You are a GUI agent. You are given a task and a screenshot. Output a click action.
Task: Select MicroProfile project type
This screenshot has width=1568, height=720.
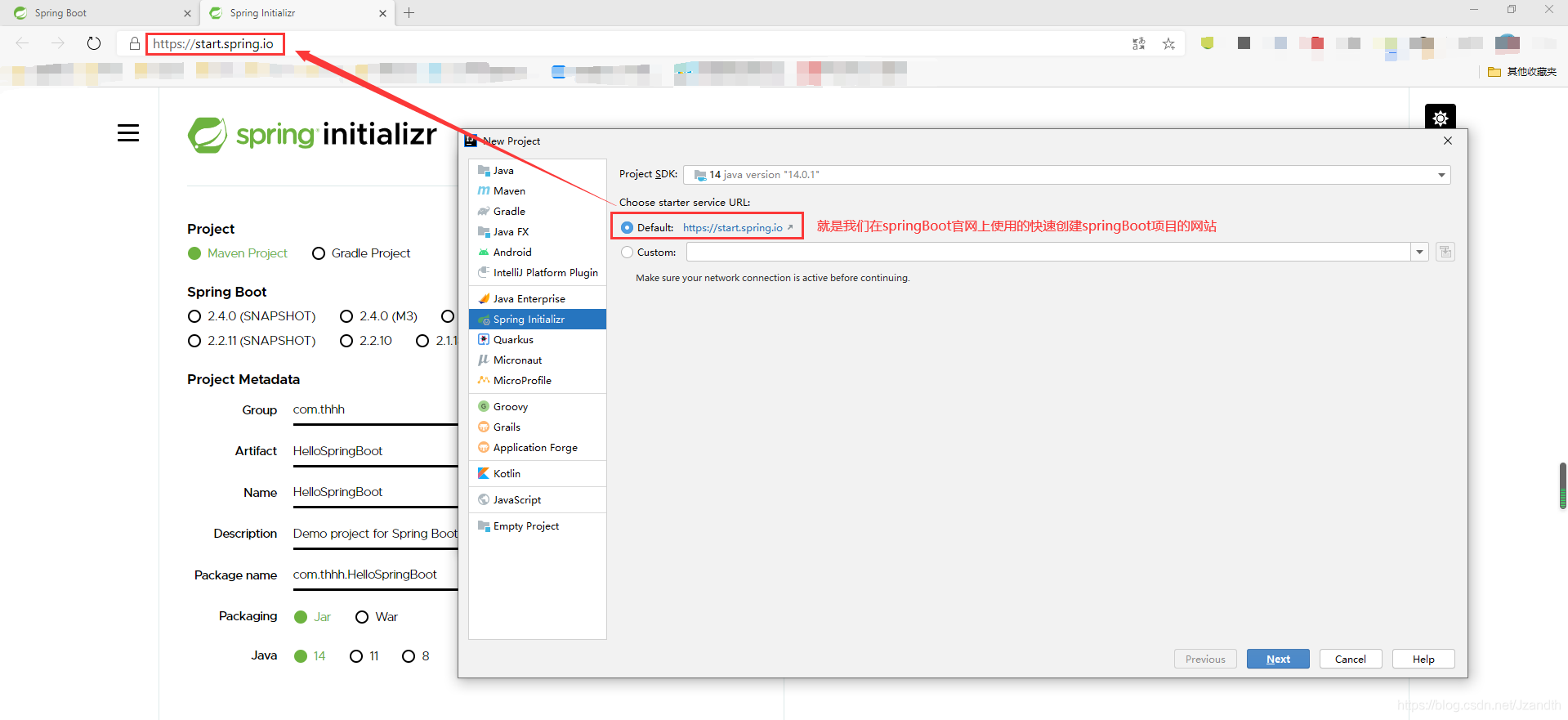coord(538,381)
